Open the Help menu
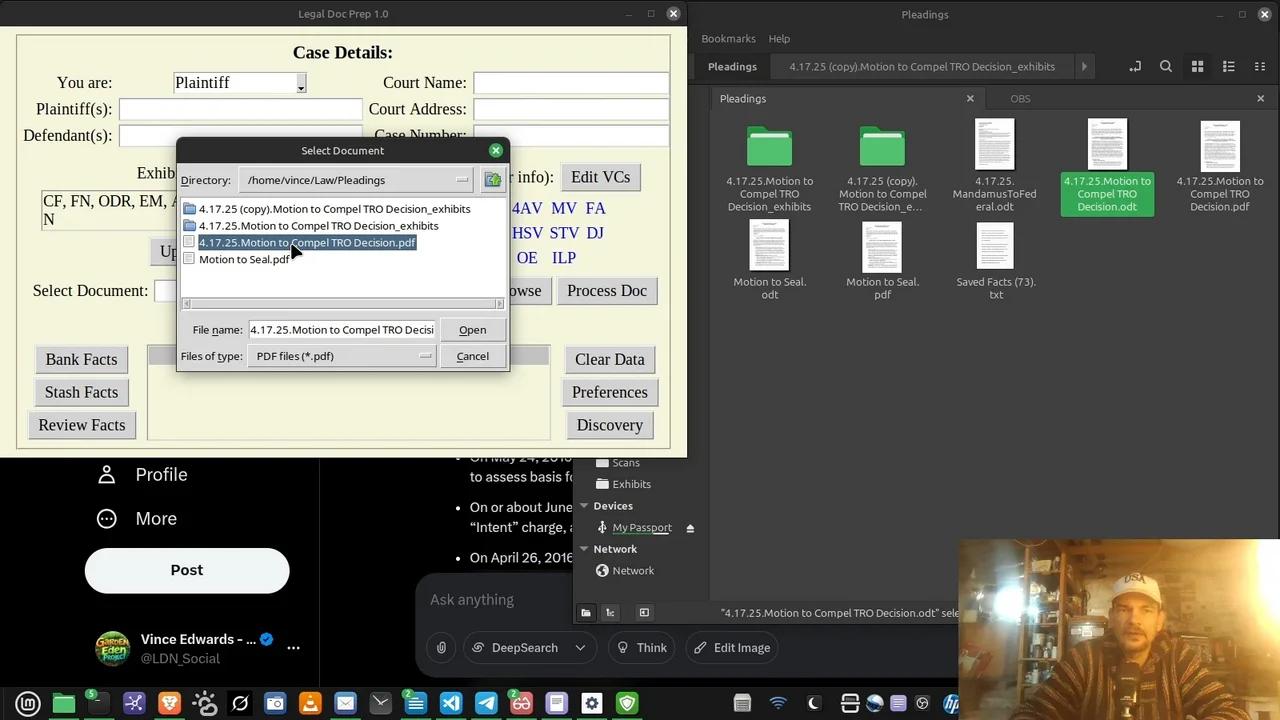Screen dimensions: 1280x720 779,38
